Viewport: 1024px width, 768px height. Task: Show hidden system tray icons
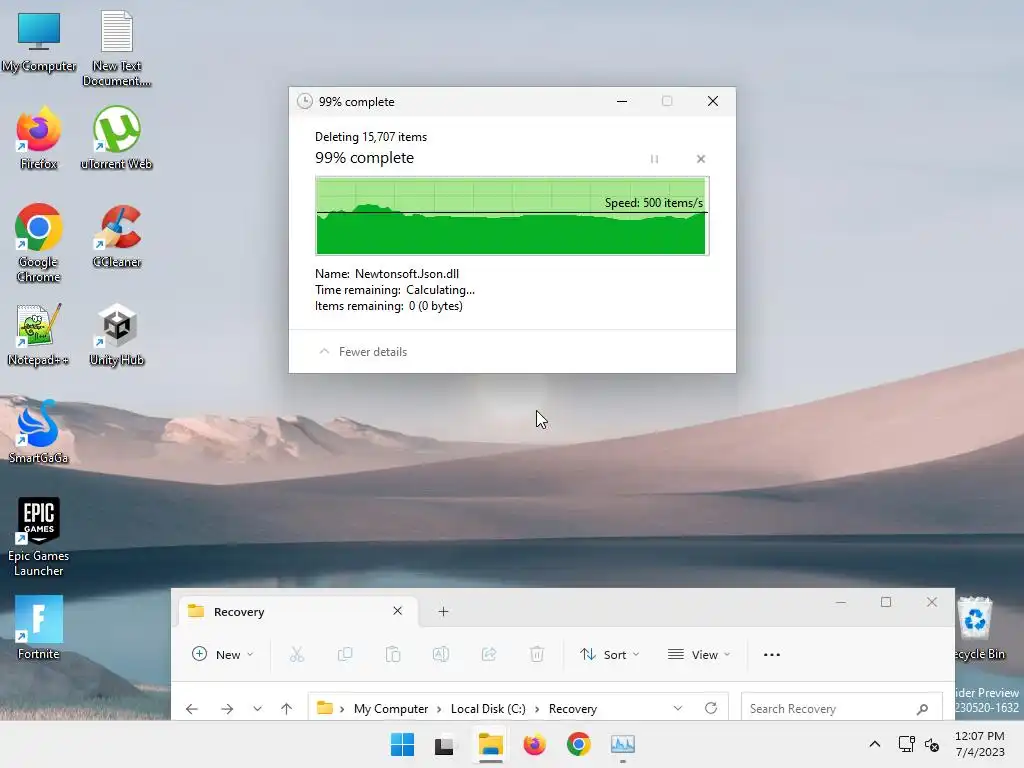point(875,744)
